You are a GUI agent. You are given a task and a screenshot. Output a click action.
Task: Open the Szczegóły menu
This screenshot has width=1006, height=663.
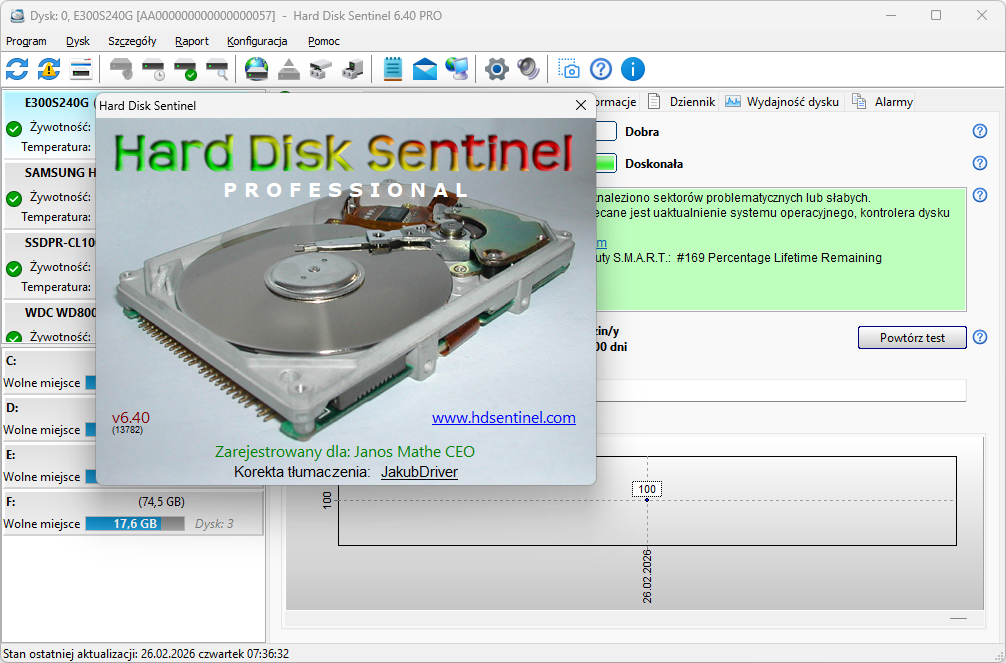pyautogui.click(x=132, y=41)
